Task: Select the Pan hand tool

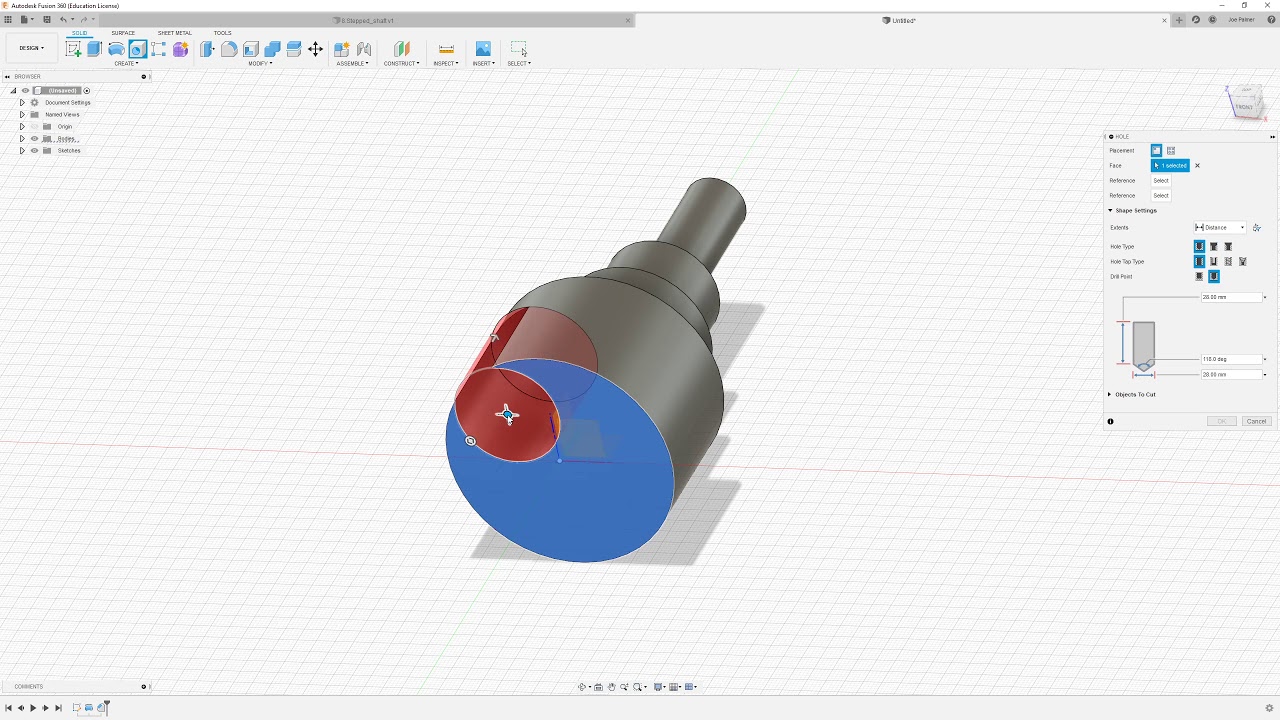Action: coord(612,687)
